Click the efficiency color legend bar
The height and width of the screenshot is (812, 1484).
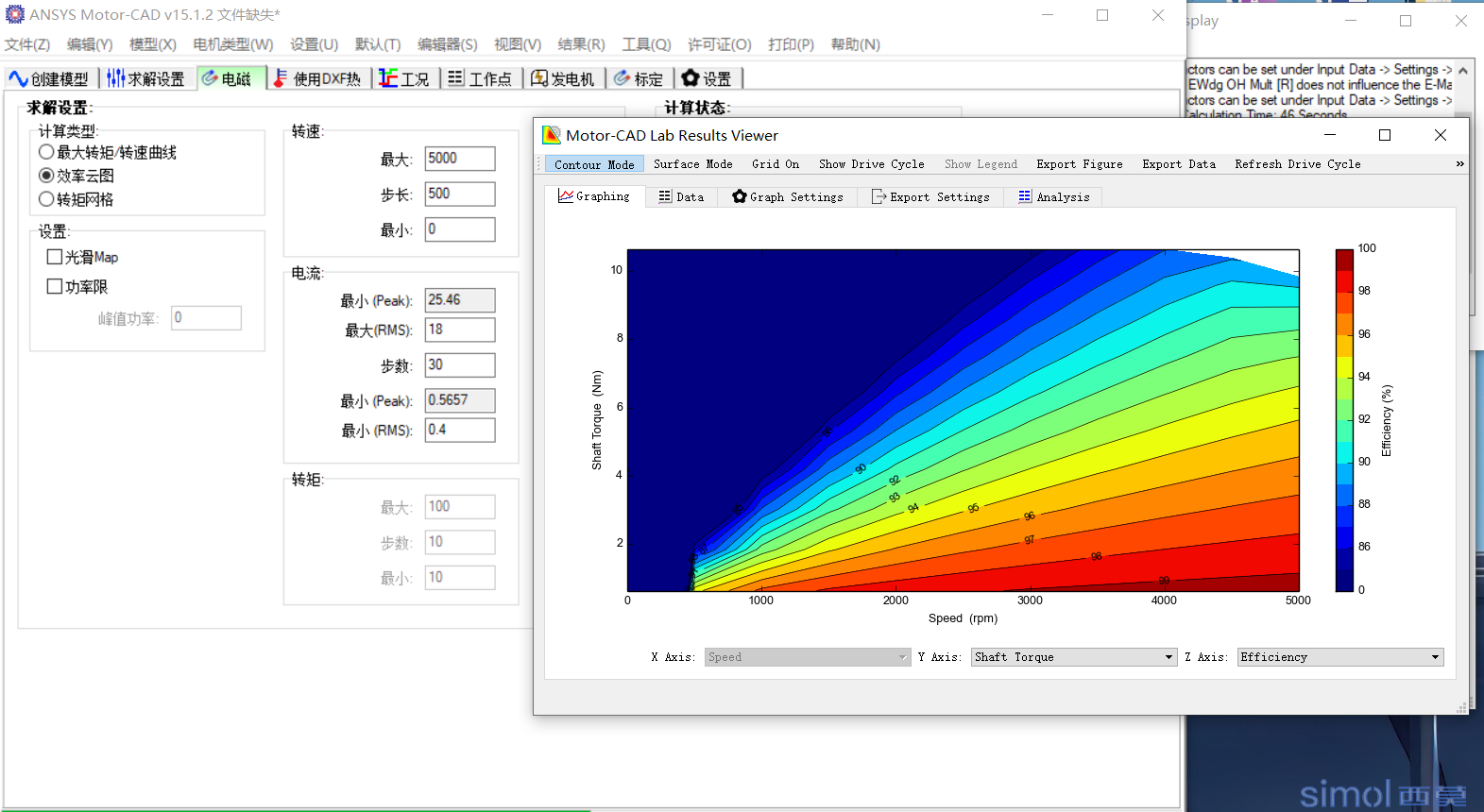[1344, 420]
